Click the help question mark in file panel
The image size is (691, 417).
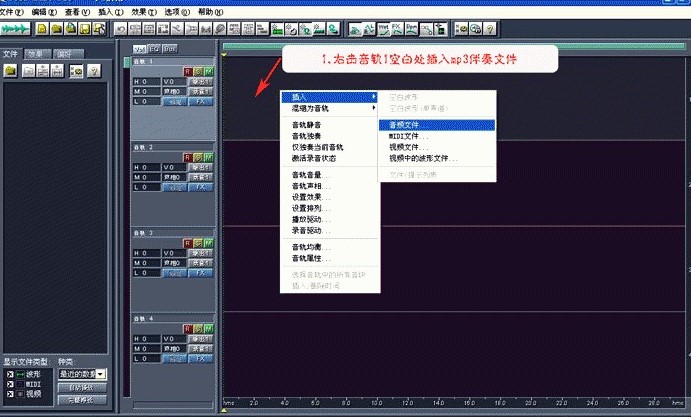(x=93, y=71)
